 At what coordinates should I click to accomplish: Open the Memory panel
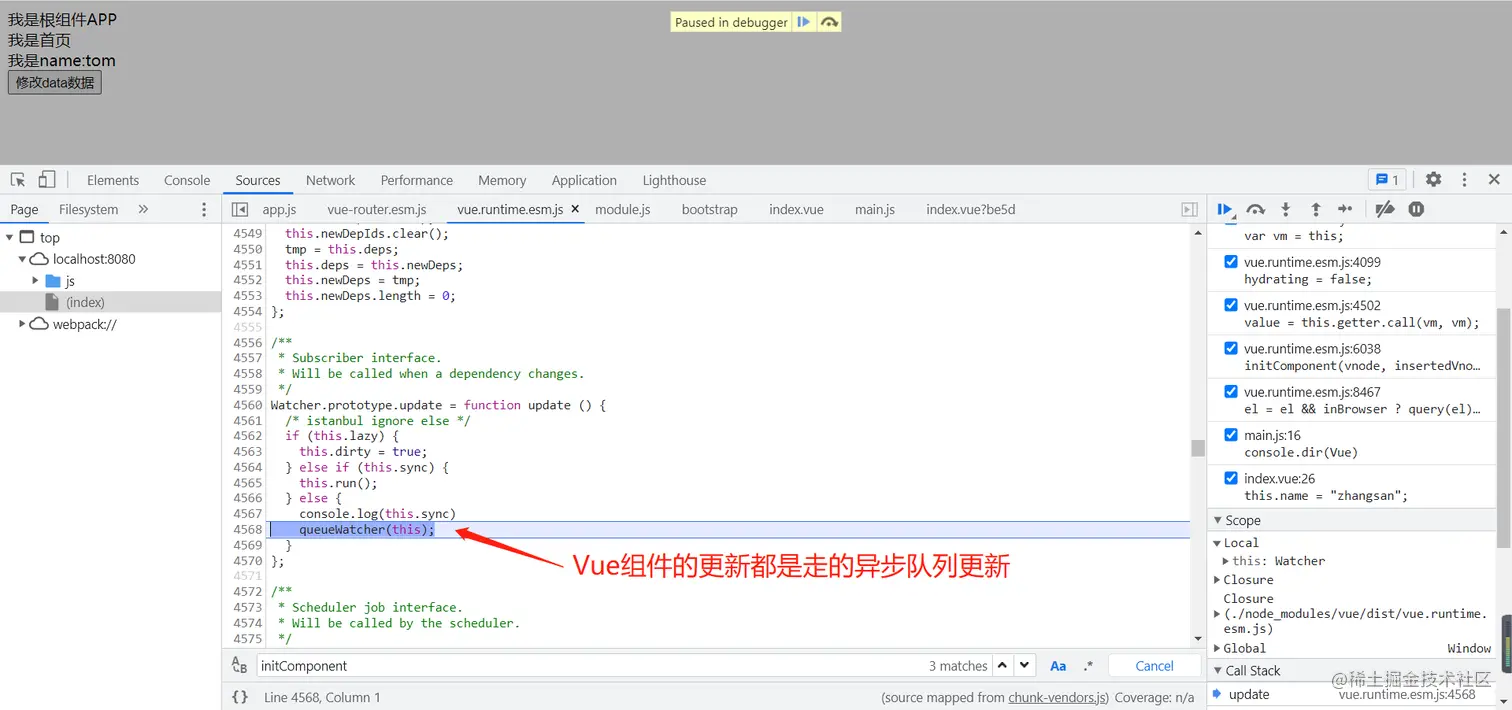pos(502,180)
